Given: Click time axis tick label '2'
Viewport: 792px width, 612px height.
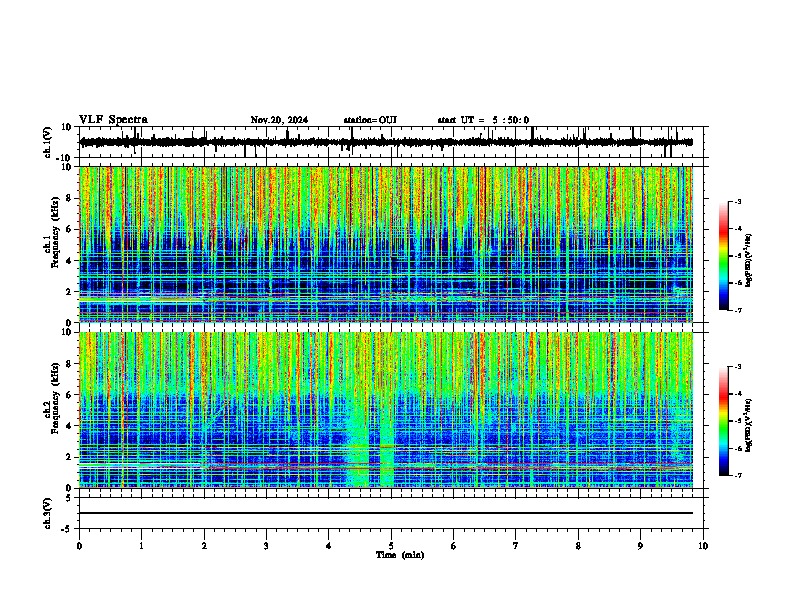Looking at the screenshot, I should coord(204,546).
